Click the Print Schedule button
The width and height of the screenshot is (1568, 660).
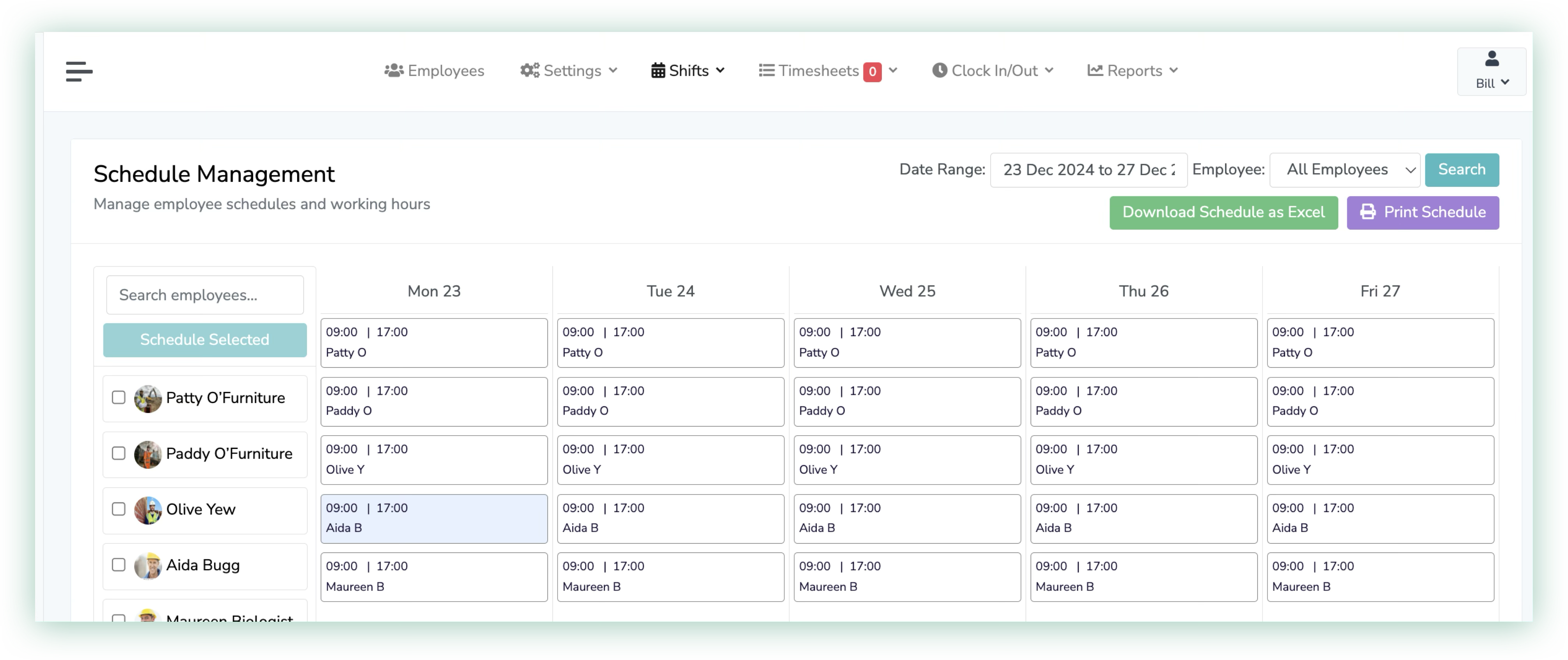click(x=1423, y=213)
